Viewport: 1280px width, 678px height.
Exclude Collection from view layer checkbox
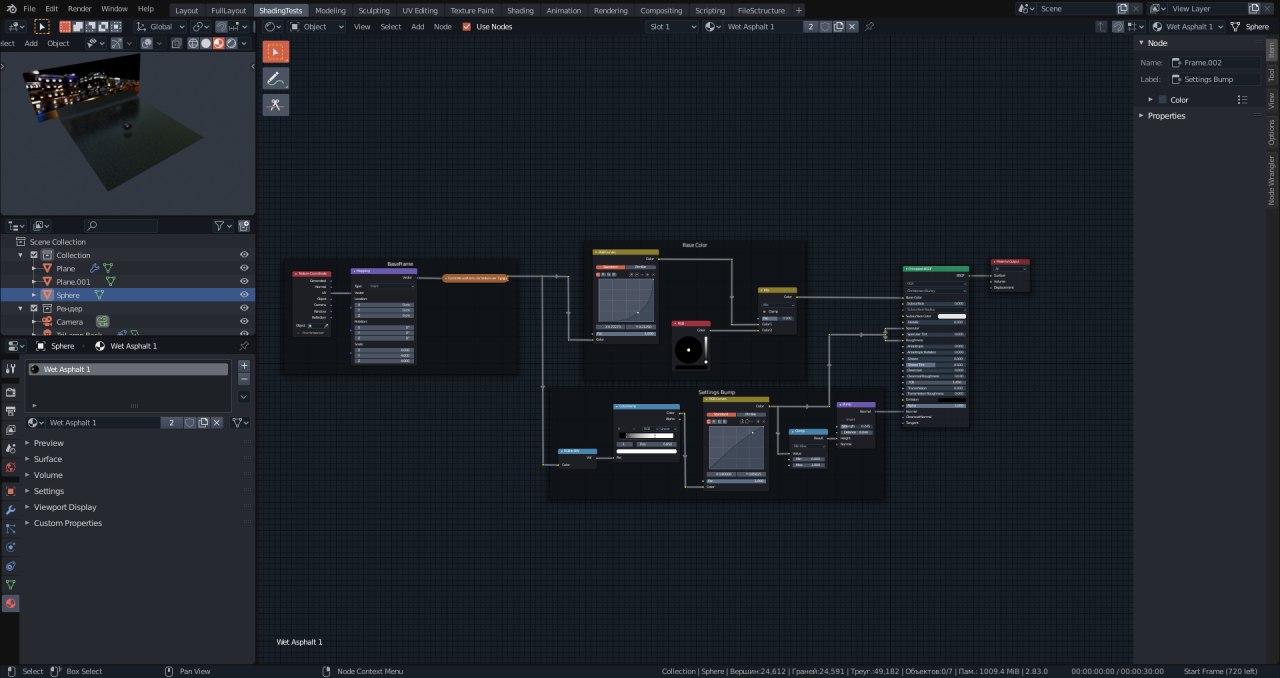point(34,255)
